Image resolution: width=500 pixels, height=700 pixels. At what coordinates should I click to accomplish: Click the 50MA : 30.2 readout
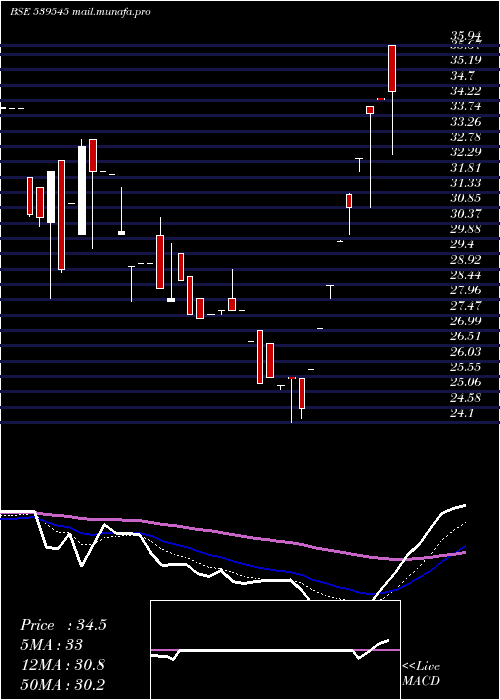tap(62, 684)
